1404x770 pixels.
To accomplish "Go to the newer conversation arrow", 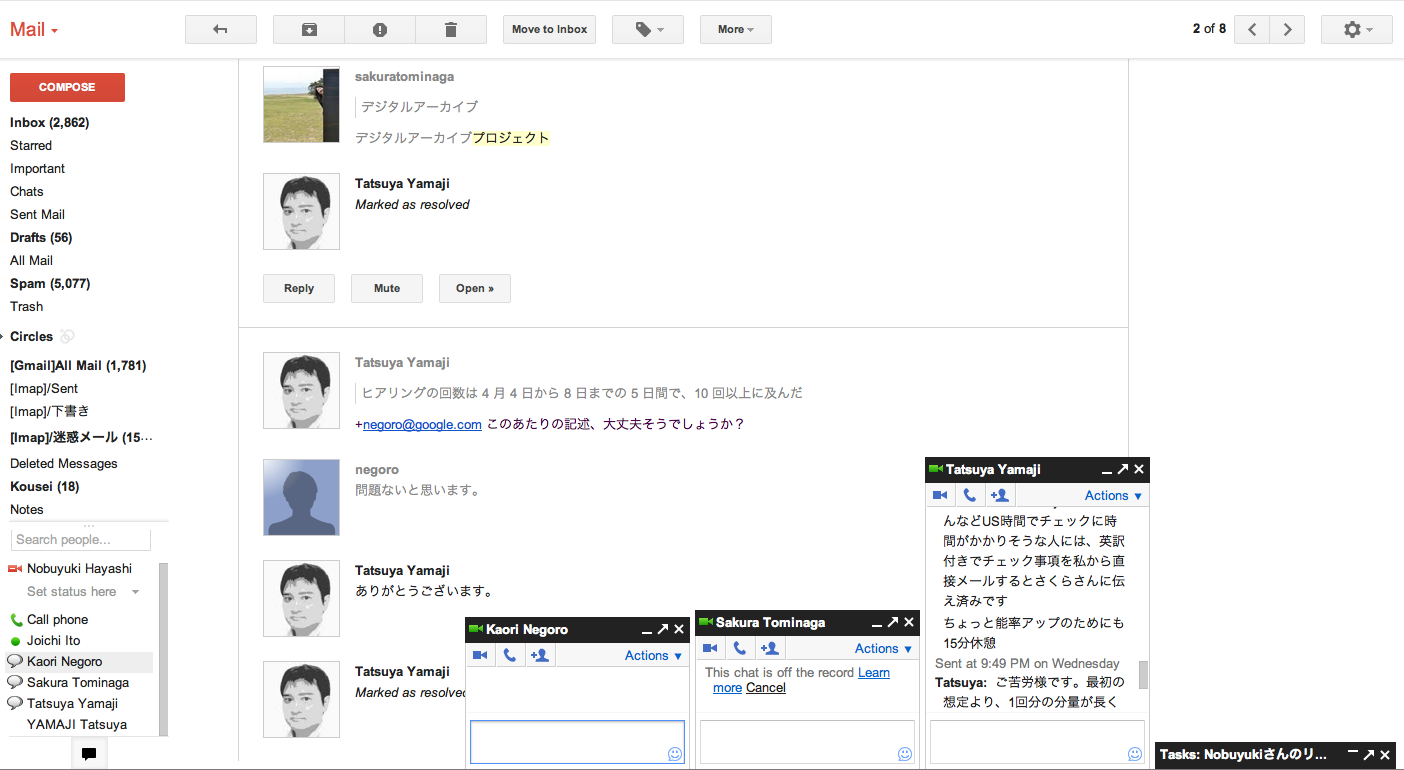I will click(x=1252, y=29).
